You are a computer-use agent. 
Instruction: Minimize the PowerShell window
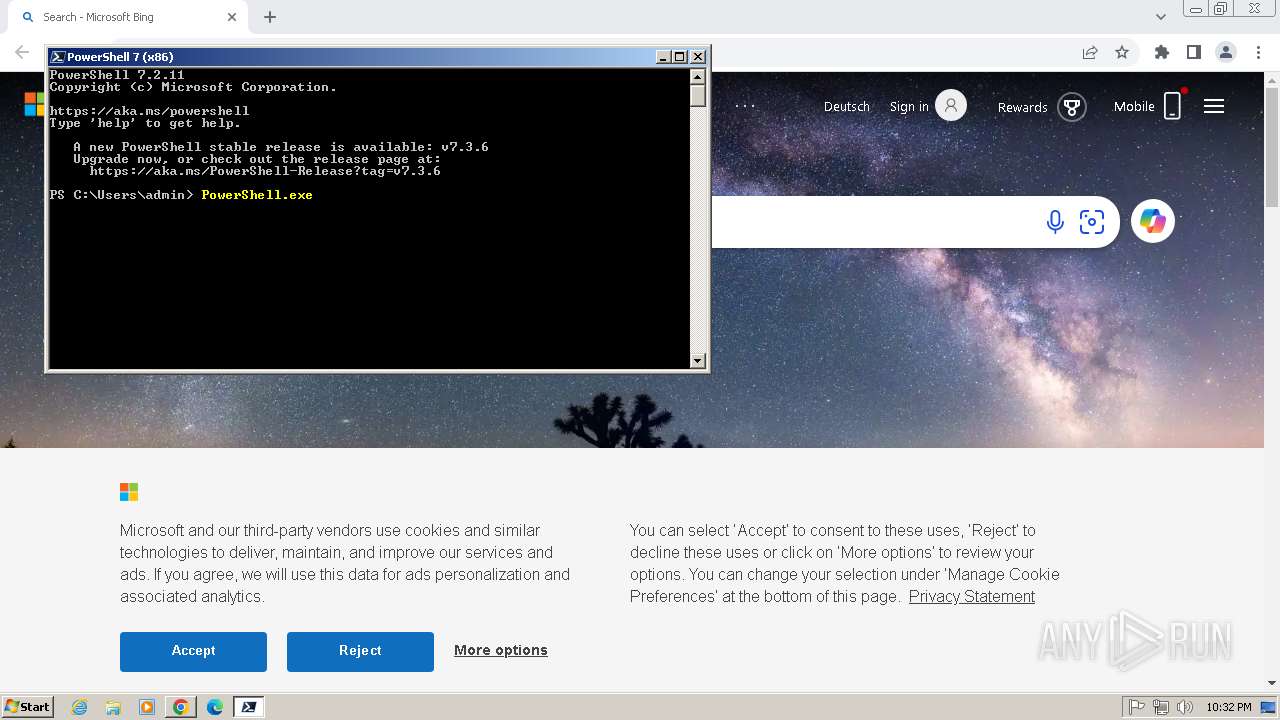pyautogui.click(x=663, y=57)
